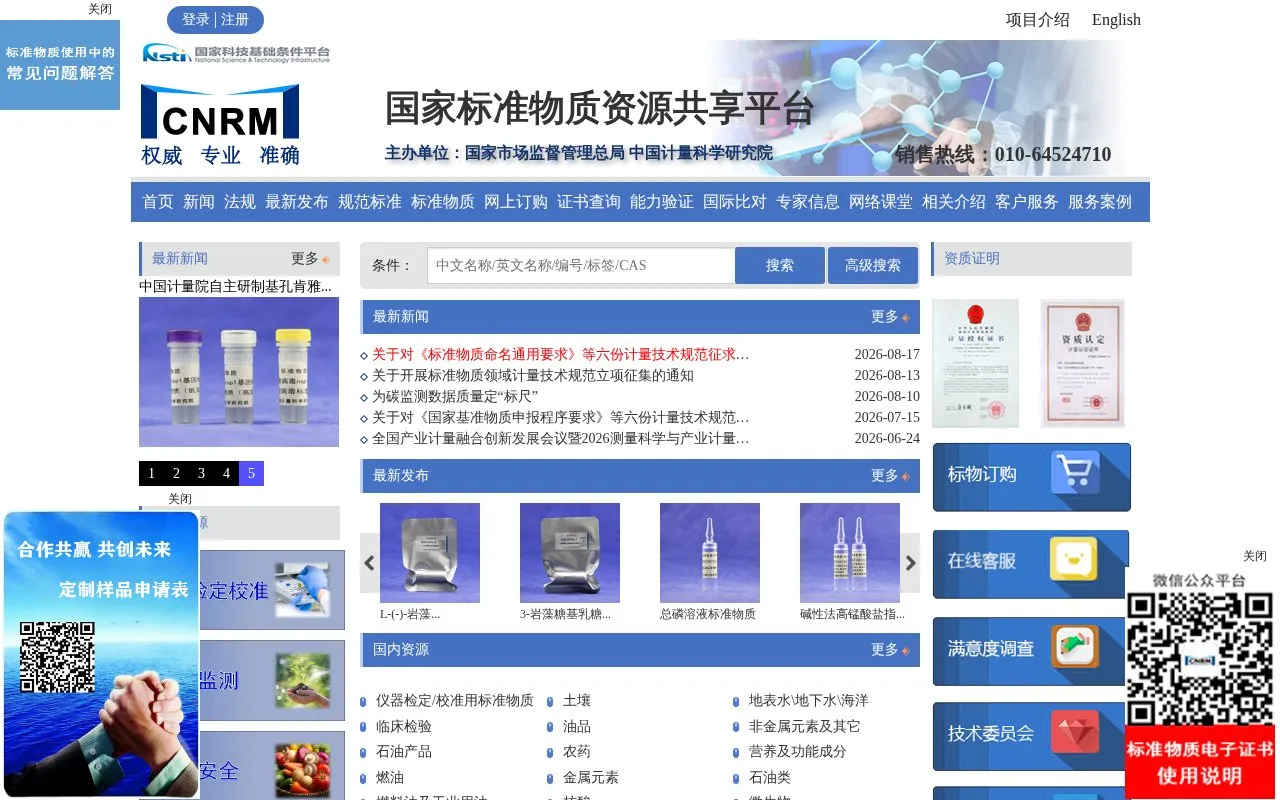The width and height of the screenshot is (1280, 800).
Task: Click the shopping cart icon for 标物订购
Action: pos(1075,473)
